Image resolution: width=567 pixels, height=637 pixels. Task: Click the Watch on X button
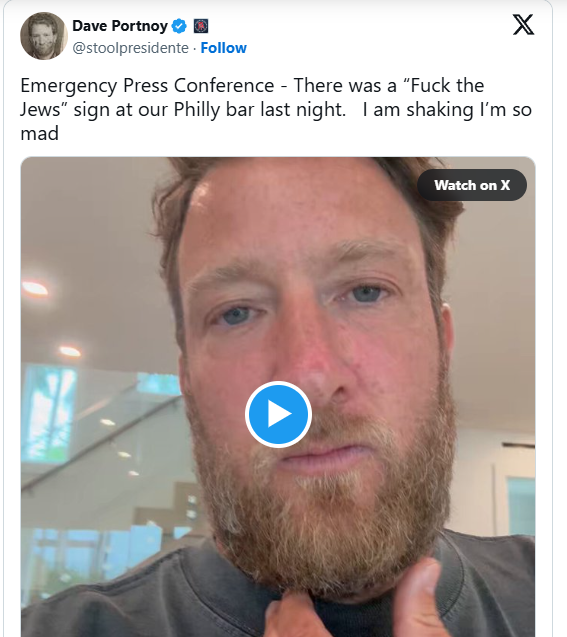click(x=472, y=185)
